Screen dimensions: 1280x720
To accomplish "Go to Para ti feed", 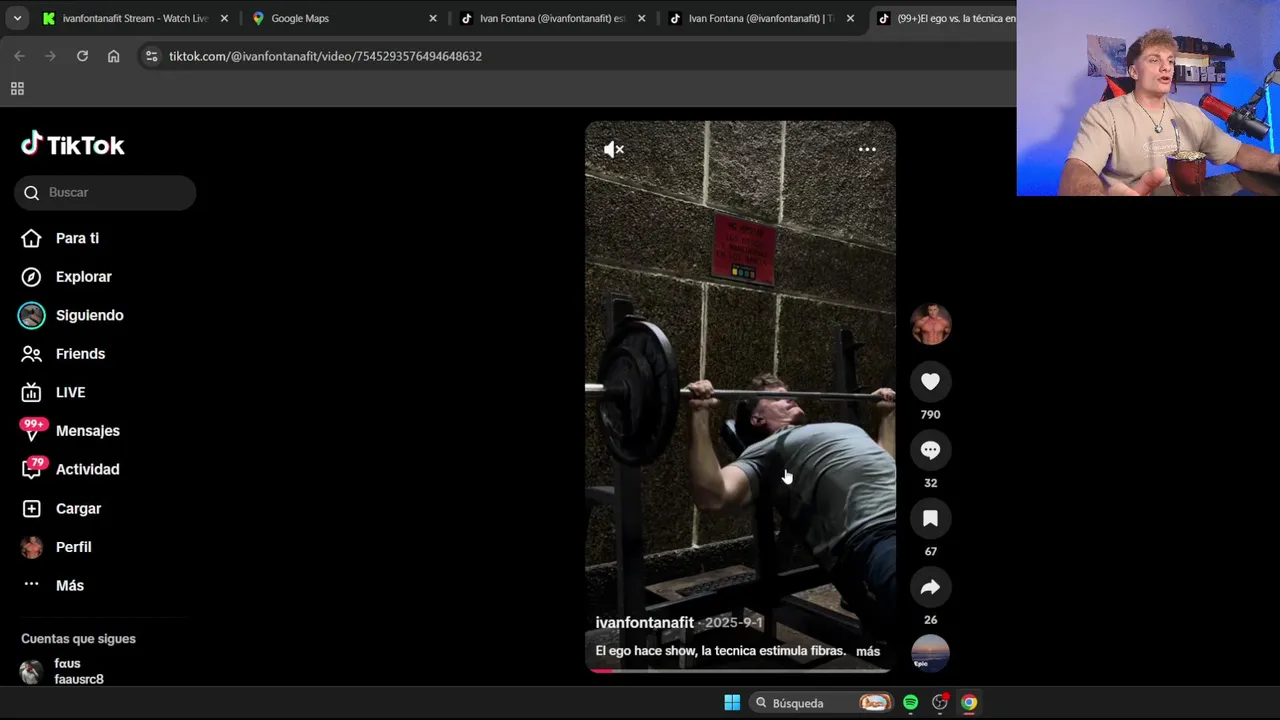I will click(77, 238).
